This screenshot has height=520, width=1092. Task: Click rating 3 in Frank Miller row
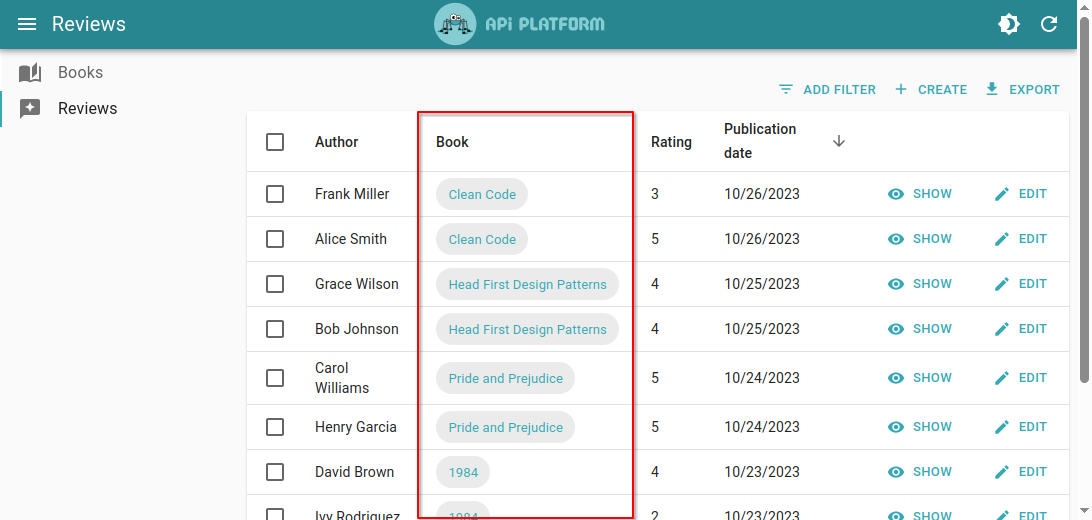point(655,194)
